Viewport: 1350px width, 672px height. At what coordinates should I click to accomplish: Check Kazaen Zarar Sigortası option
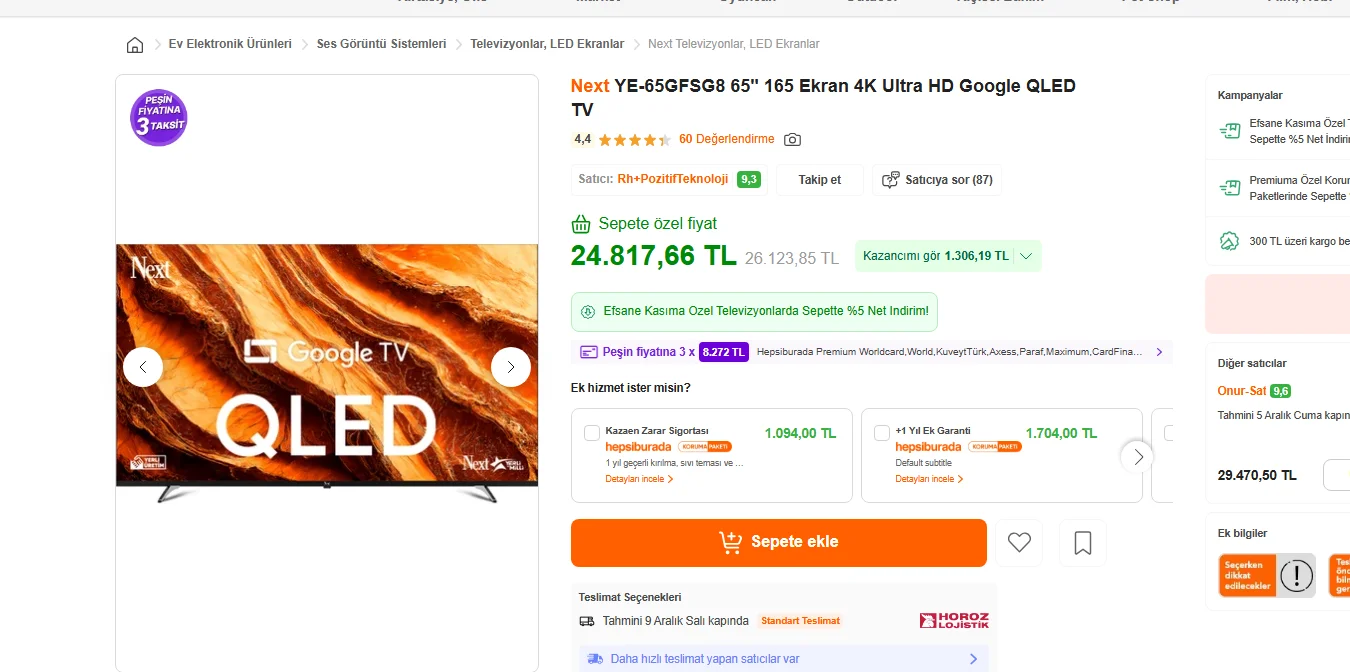(592, 433)
